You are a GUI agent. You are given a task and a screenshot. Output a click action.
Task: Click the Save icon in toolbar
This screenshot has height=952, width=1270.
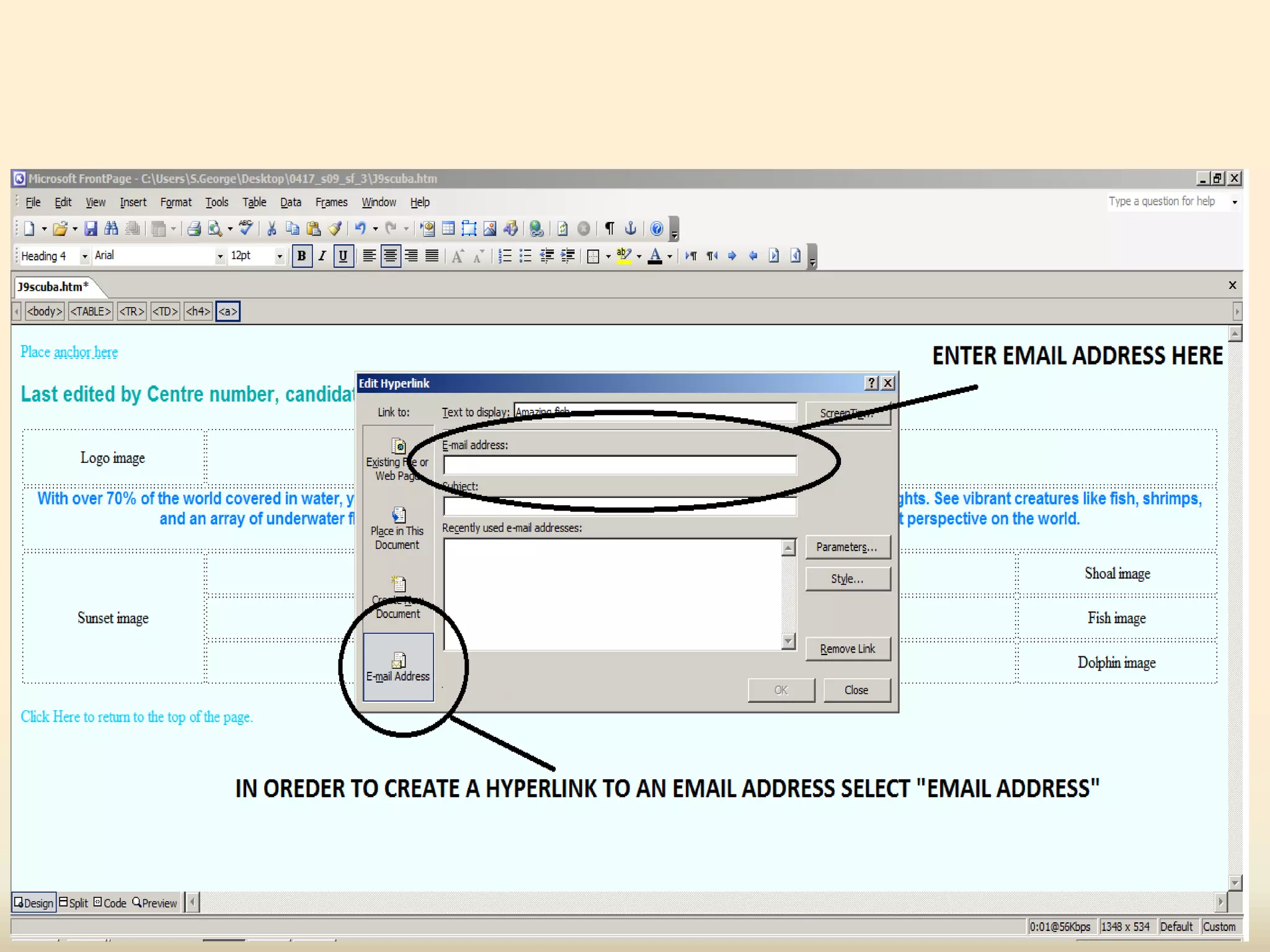91,229
